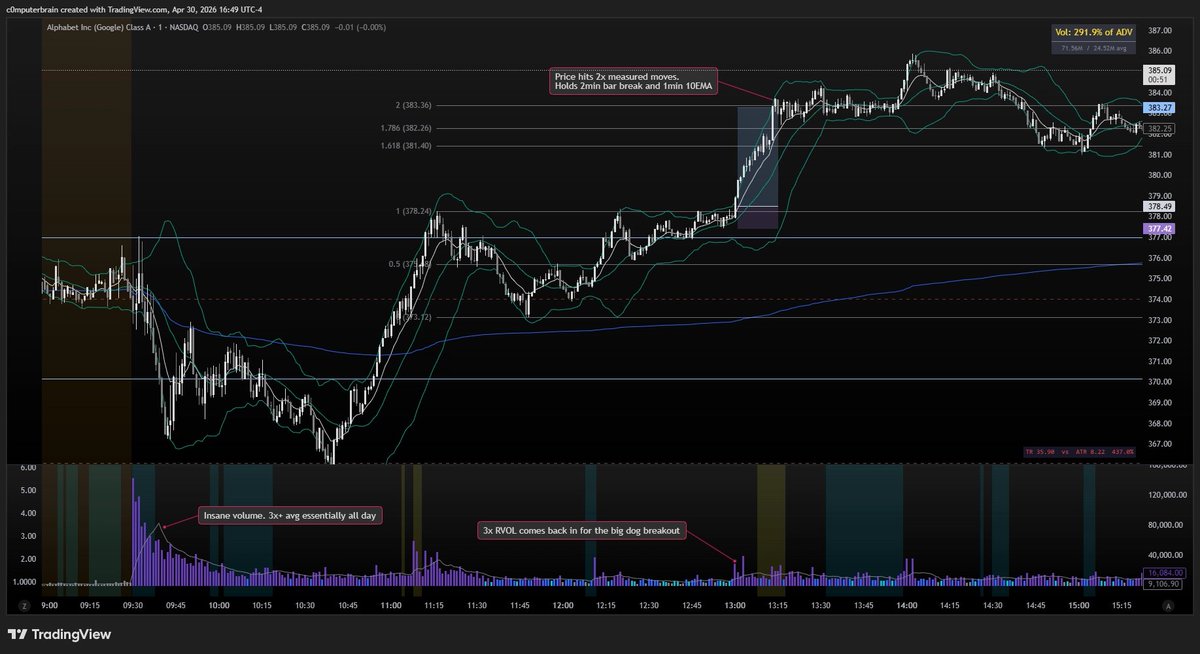The width and height of the screenshot is (1200, 654).
Task: Click the blue 383.27 price label
Action: pyautogui.click(x=1160, y=107)
